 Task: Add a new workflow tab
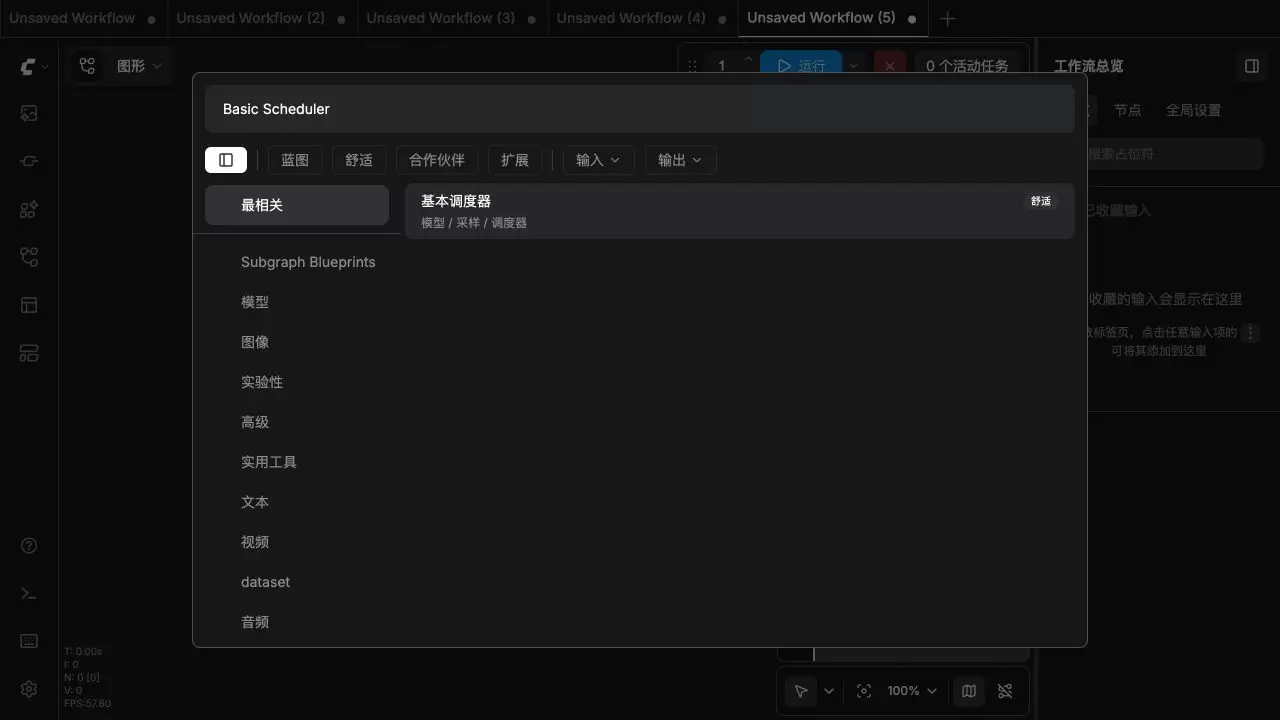pos(948,18)
